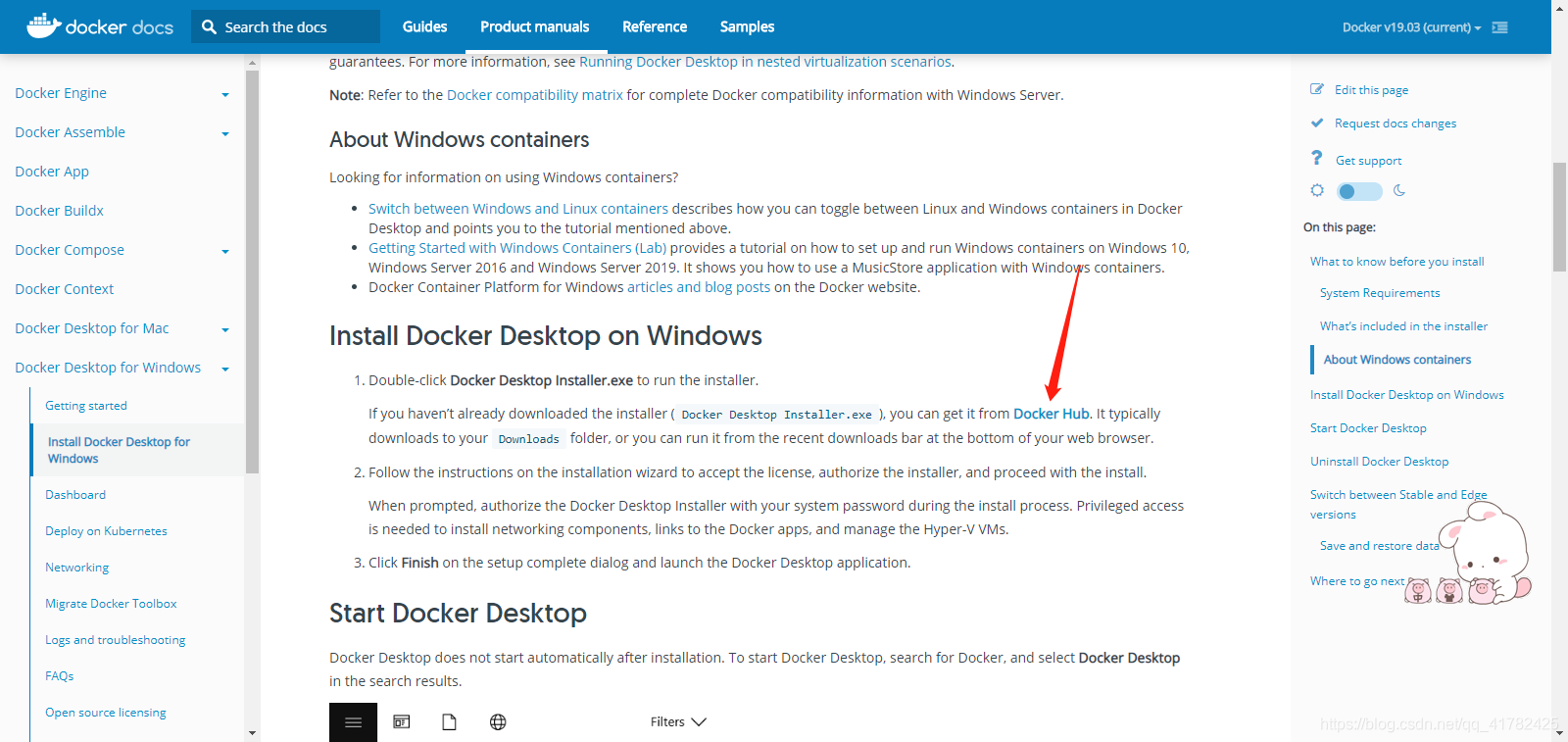Click the Search the docs input field
Screen dimensions: 1568x742
click(285, 26)
